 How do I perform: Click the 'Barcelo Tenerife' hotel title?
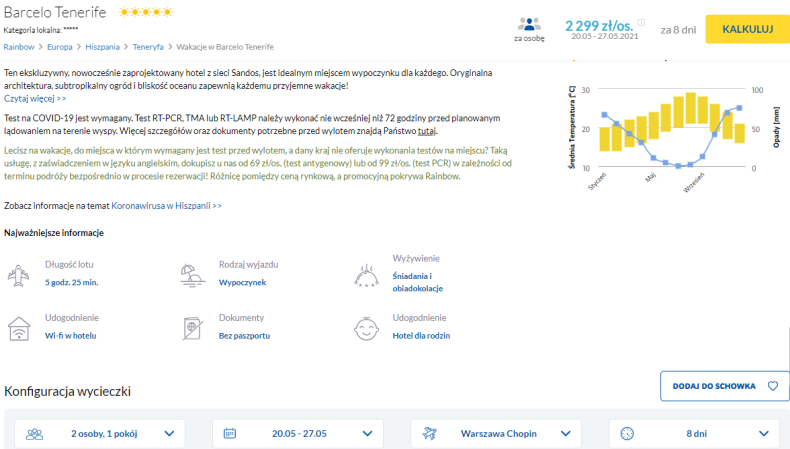(x=55, y=12)
